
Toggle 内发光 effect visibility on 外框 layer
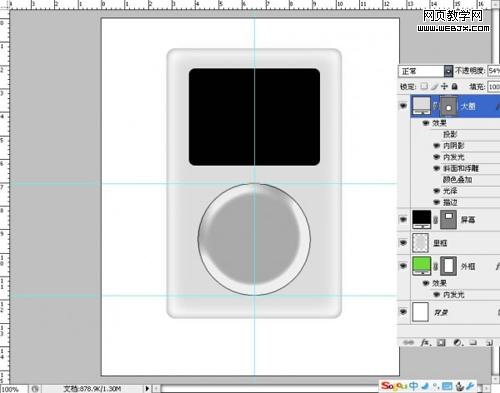coord(437,295)
